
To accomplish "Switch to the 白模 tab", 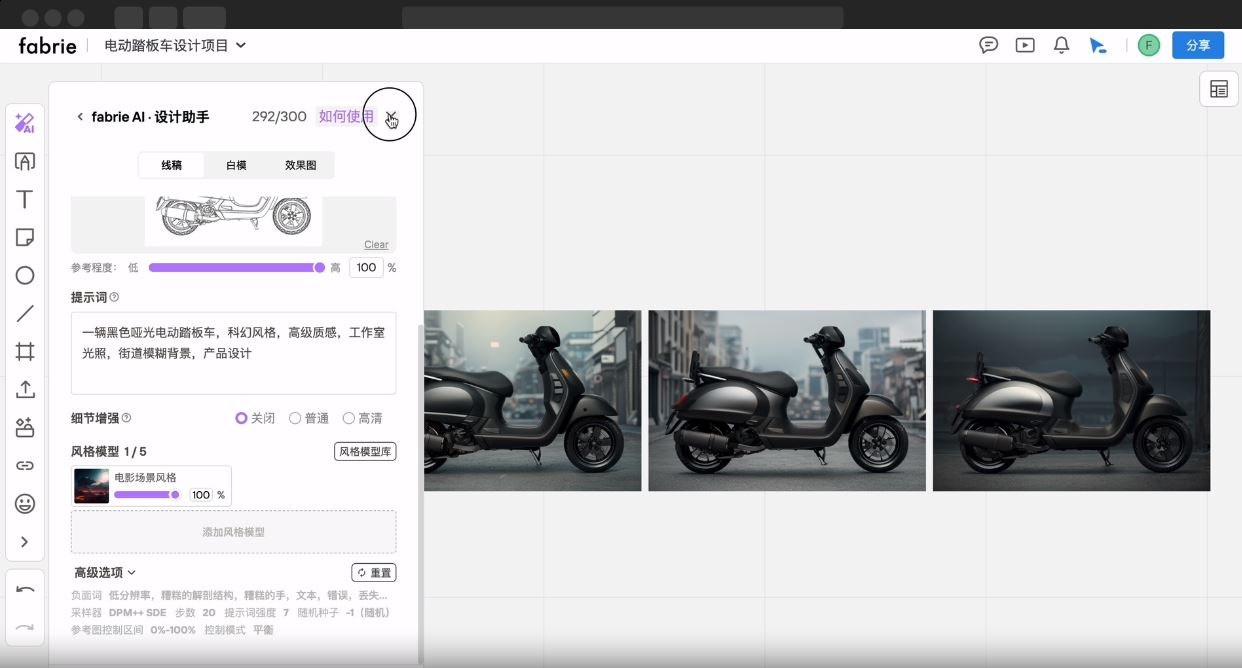I will [x=236, y=165].
